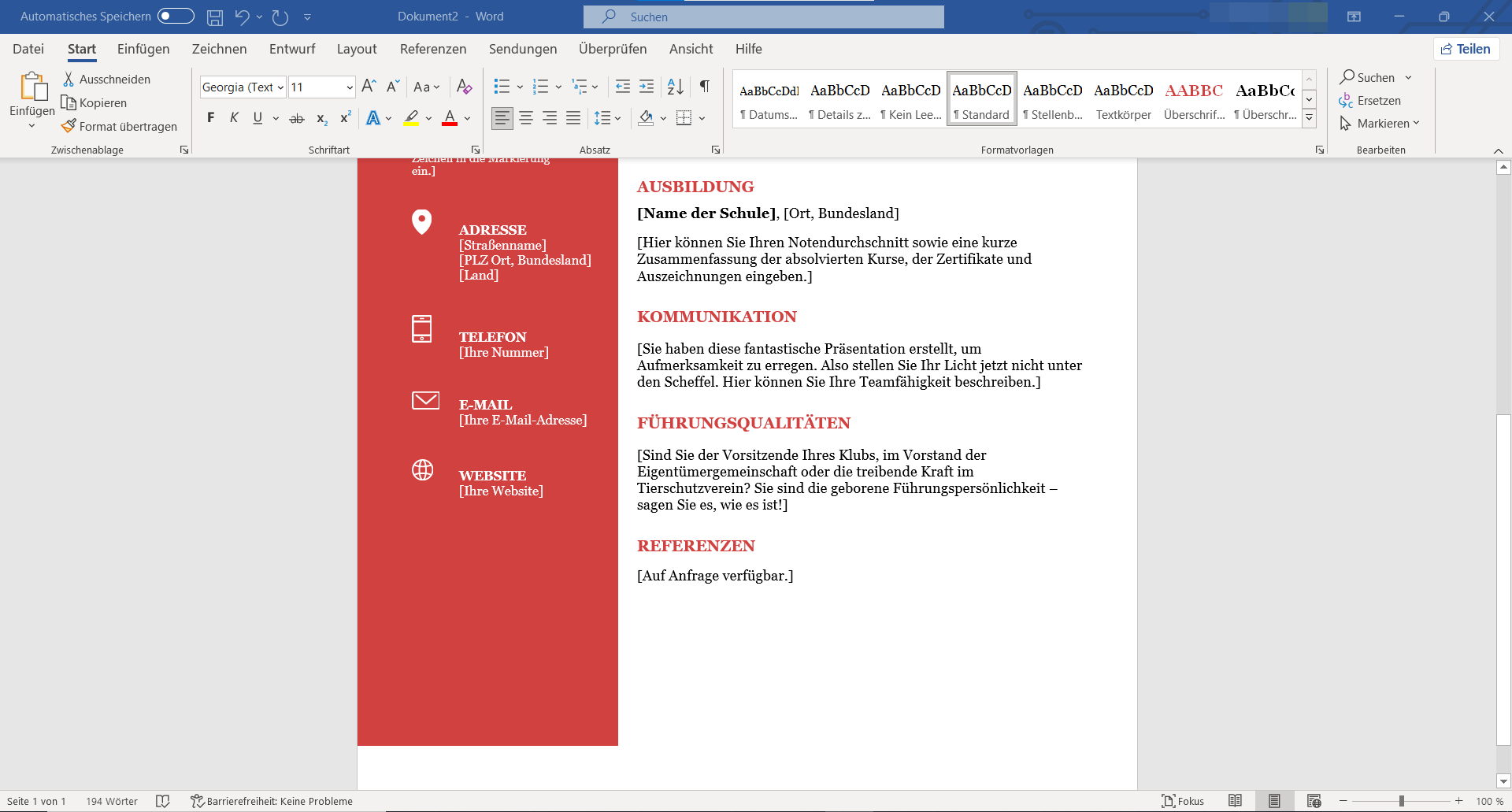Viewport: 1512px width, 812px height.
Task: Justify the text
Action: (x=573, y=118)
